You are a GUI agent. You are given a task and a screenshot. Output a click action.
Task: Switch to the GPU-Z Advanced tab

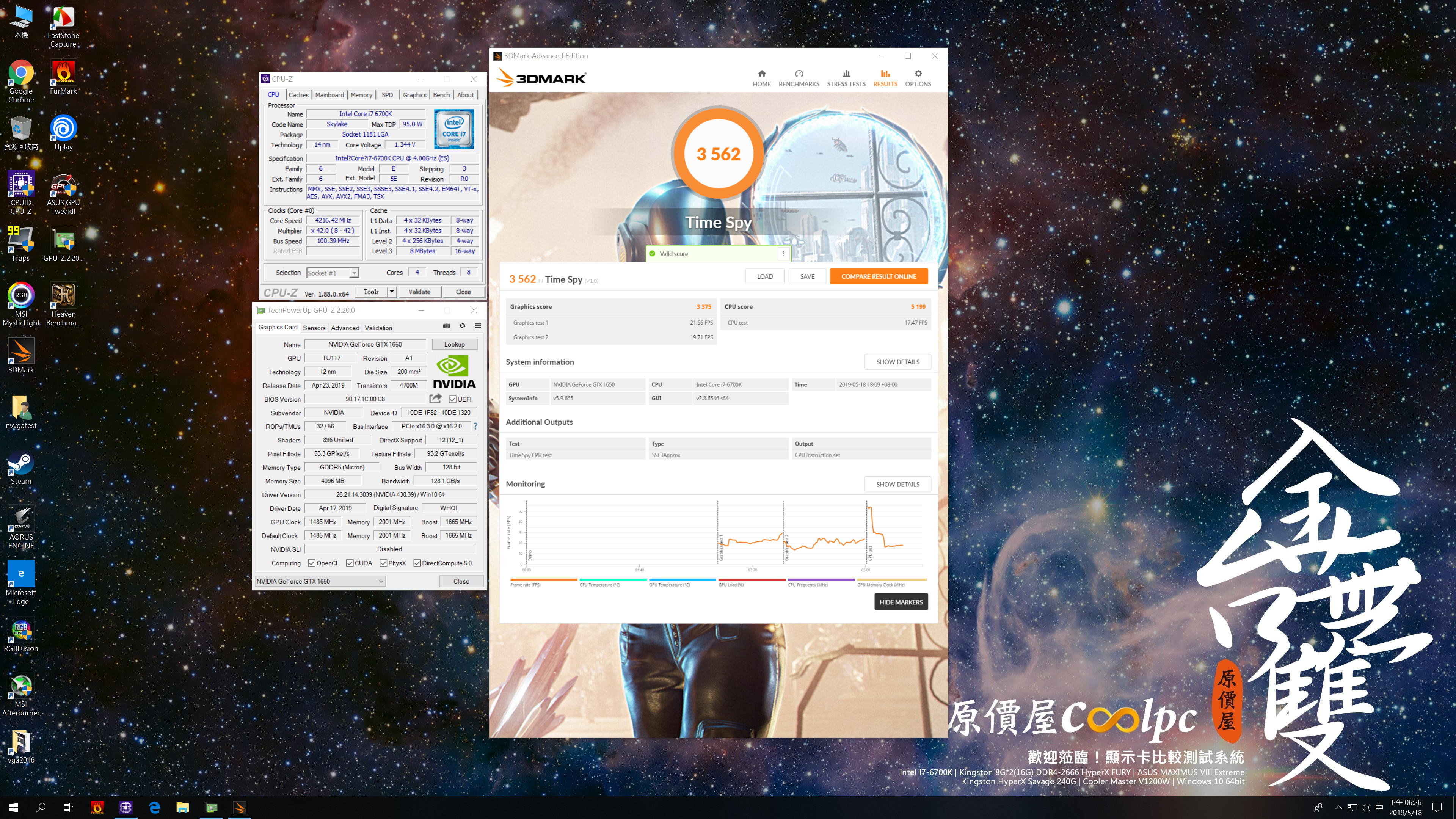click(x=345, y=328)
